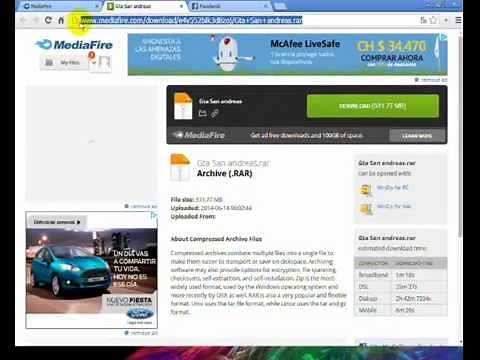480x360 pixels.
Task: Click the save to folder icon under filename
Action: (x=203, y=113)
